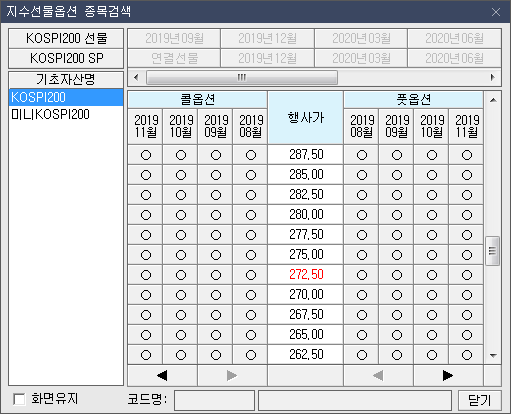
Task: Click strike price 275.00
Action: (306, 255)
